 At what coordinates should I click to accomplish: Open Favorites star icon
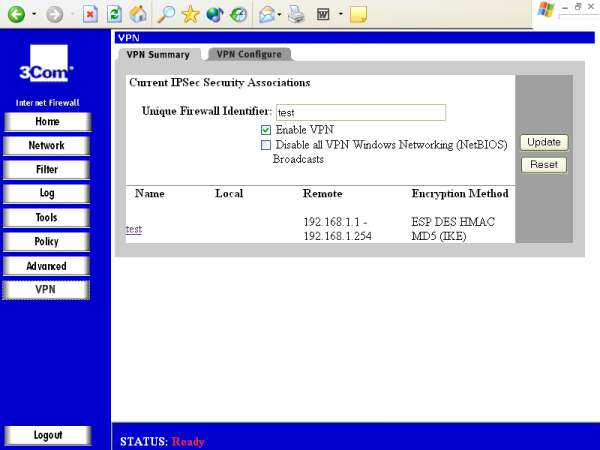tap(190, 15)
